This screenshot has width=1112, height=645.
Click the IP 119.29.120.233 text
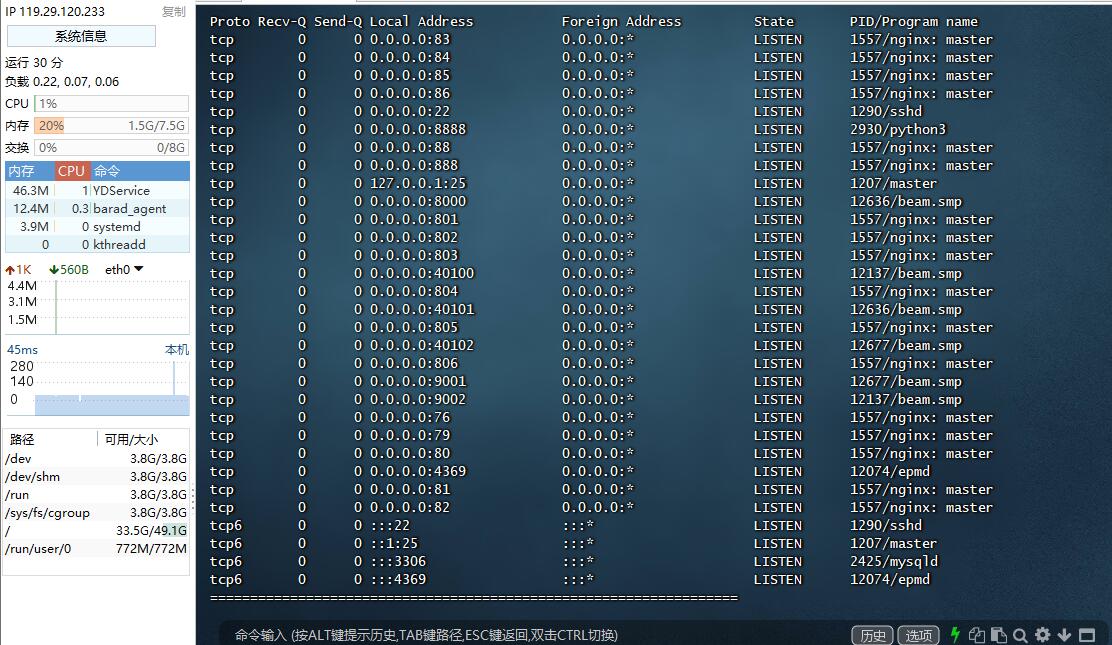[55, 11]
